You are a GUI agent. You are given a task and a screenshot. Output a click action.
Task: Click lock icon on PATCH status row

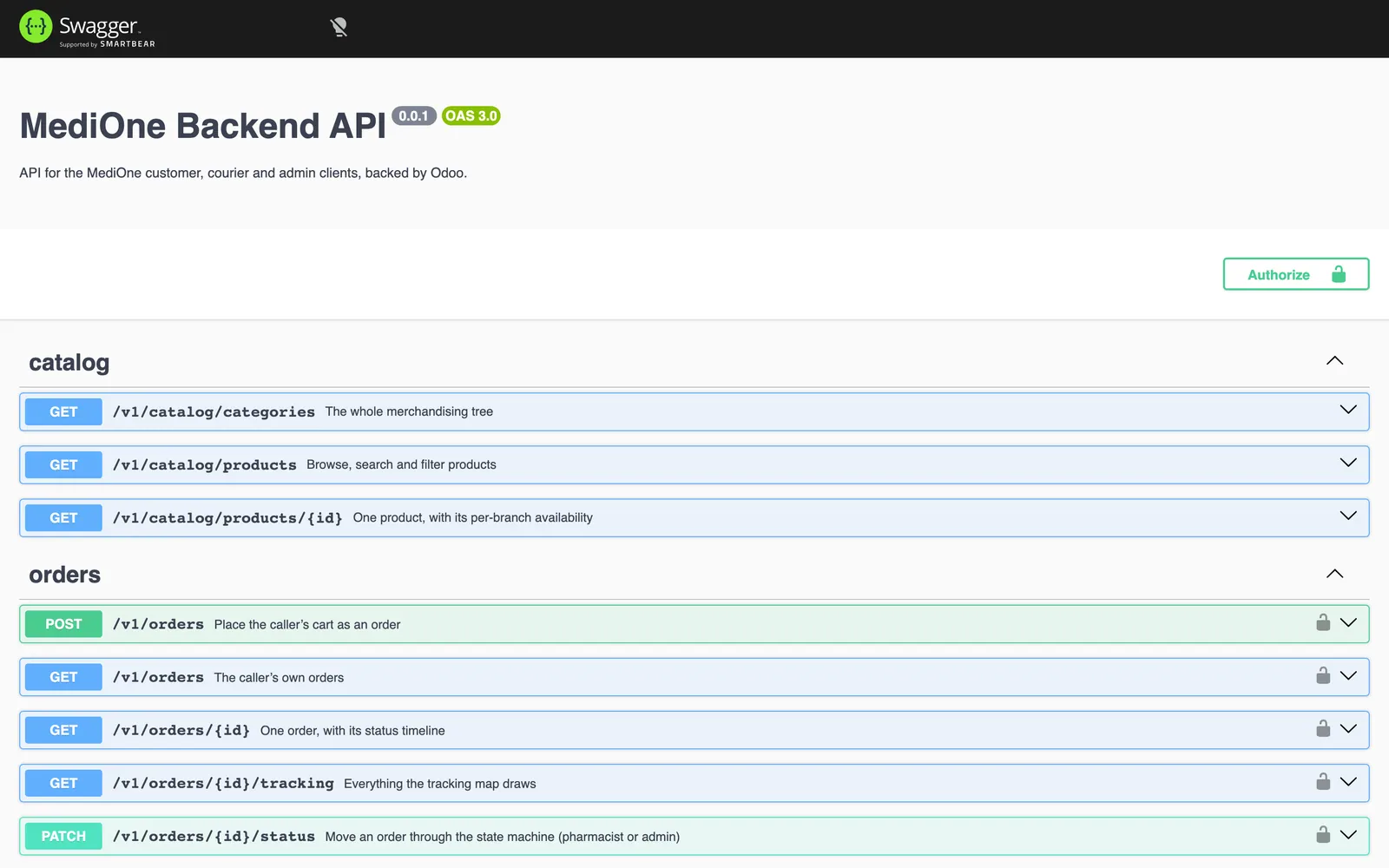(x=1323, y=834)
